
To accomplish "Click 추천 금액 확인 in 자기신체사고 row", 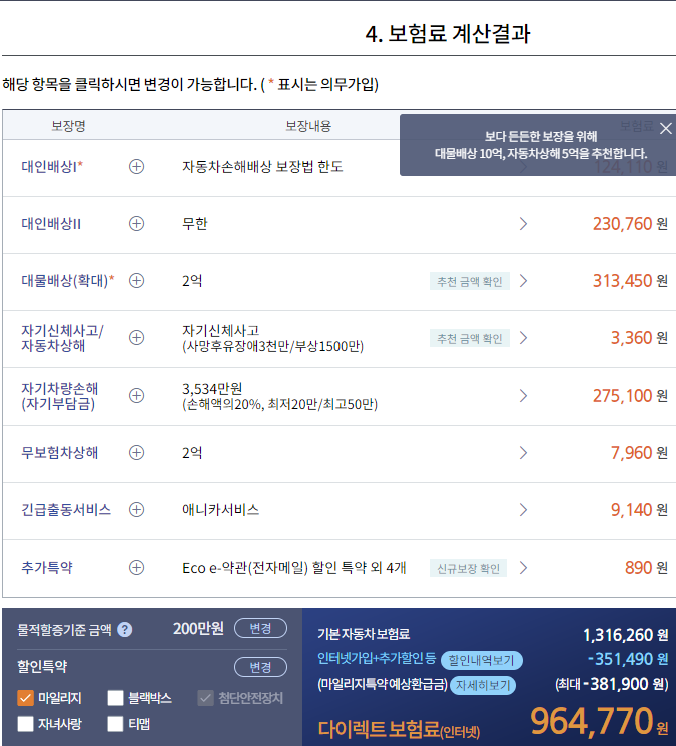I will [x=470, y=338].
